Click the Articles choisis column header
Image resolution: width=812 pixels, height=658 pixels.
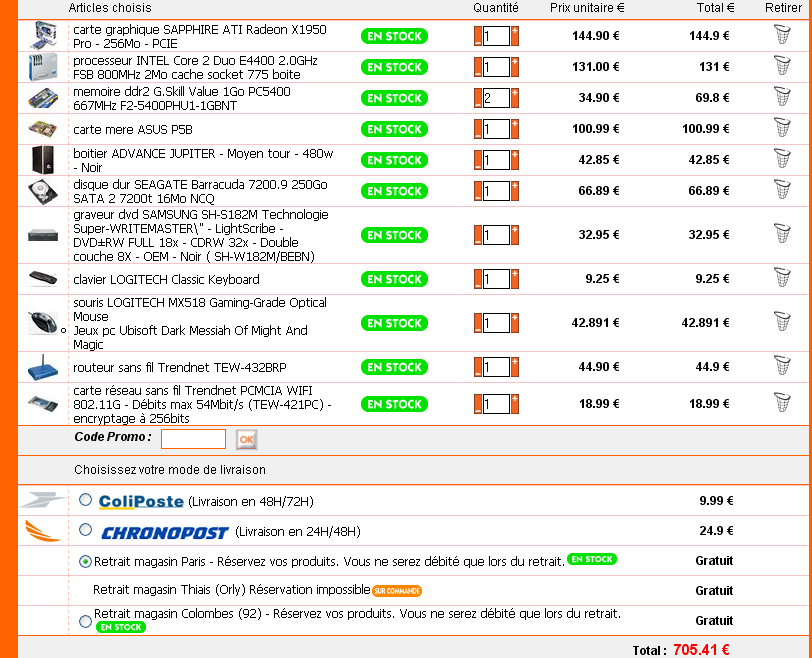[110, 8]
